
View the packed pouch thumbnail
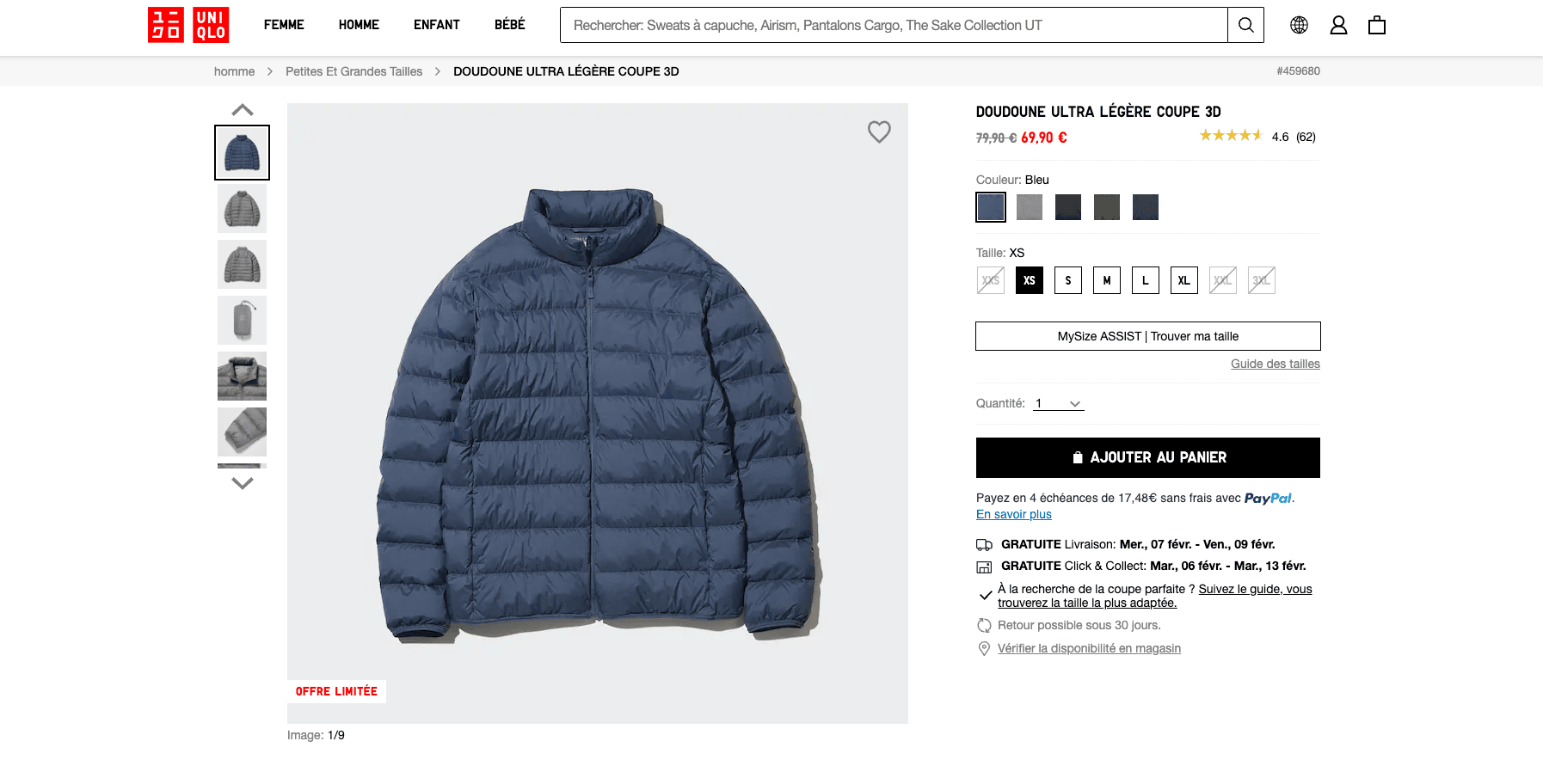243,320
